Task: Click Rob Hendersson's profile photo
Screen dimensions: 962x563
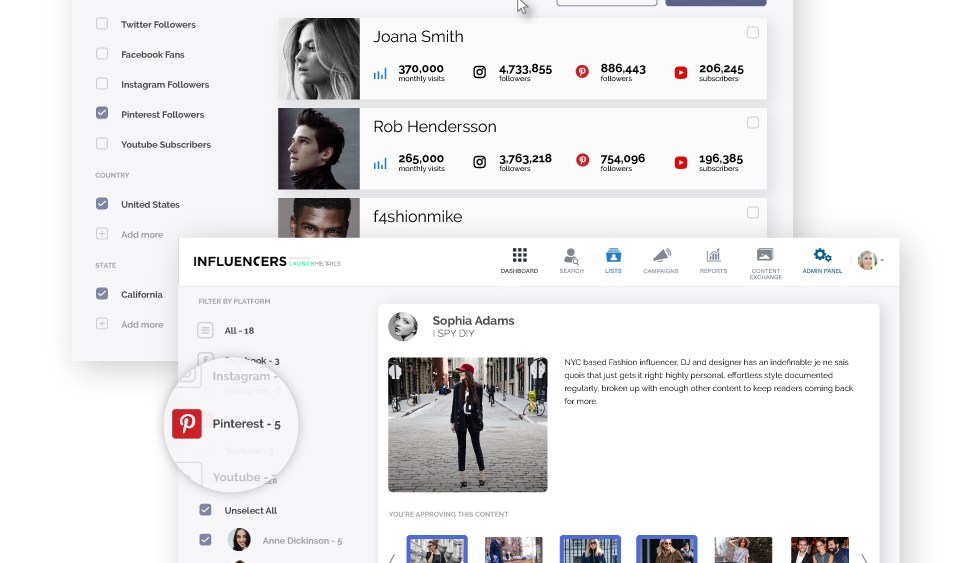Action: click(318, 149)
